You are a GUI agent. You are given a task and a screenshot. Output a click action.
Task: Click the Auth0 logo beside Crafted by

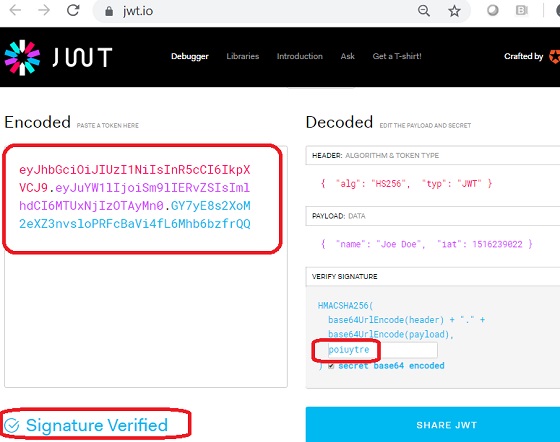554,56
